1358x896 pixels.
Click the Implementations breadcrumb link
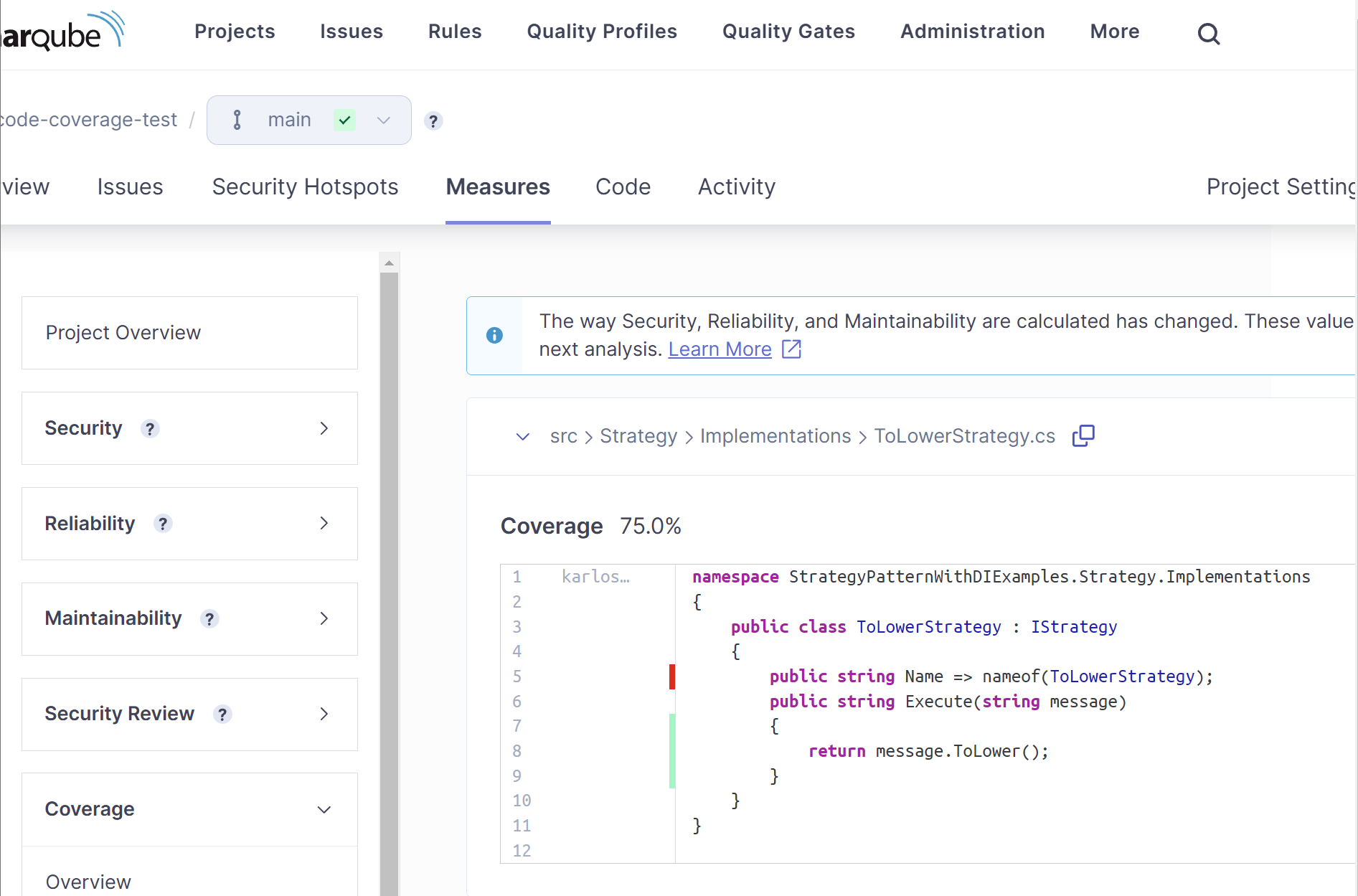[x=775, y=436]
